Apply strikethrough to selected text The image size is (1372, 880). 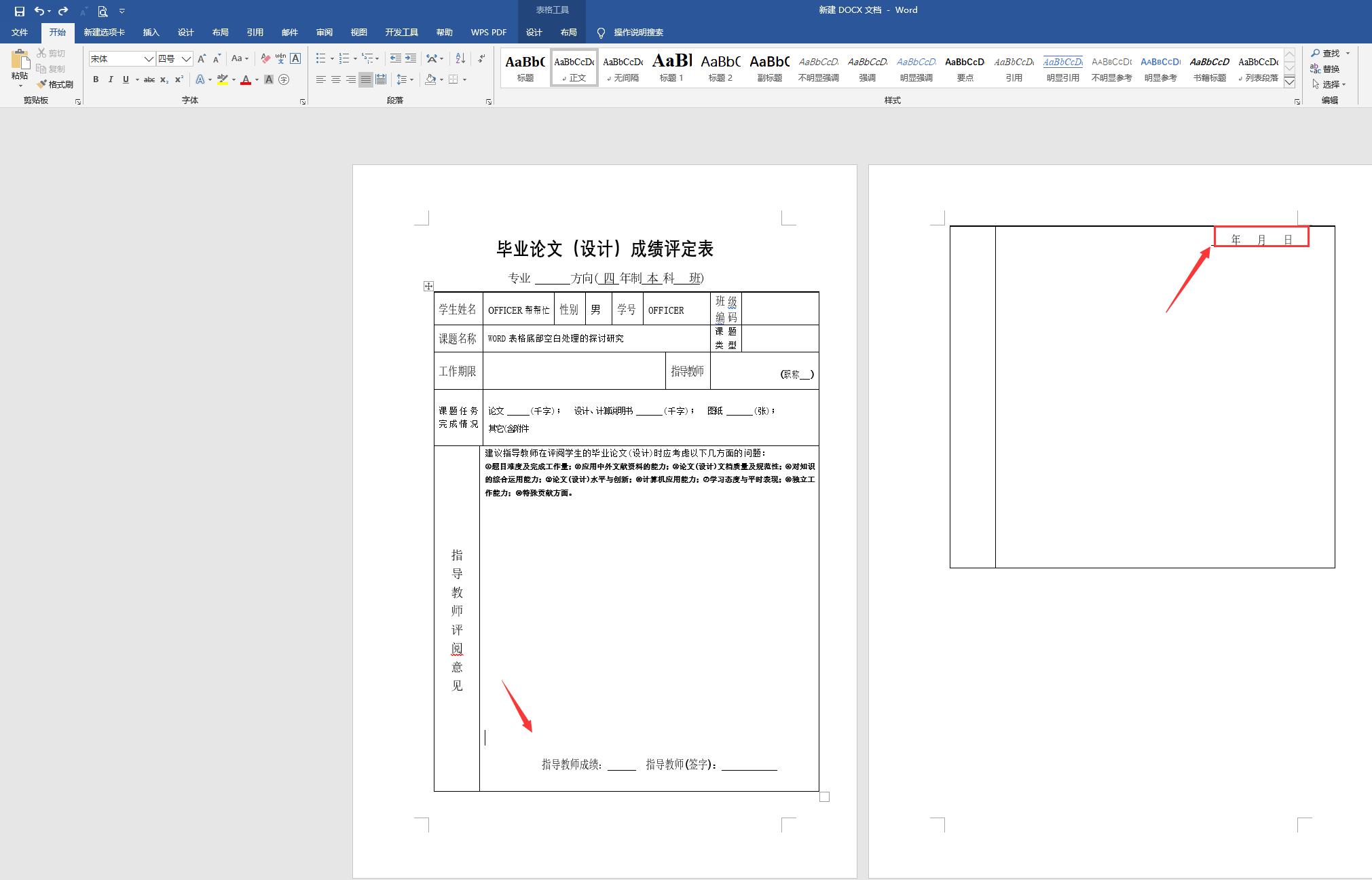click(x=149, y=79)
